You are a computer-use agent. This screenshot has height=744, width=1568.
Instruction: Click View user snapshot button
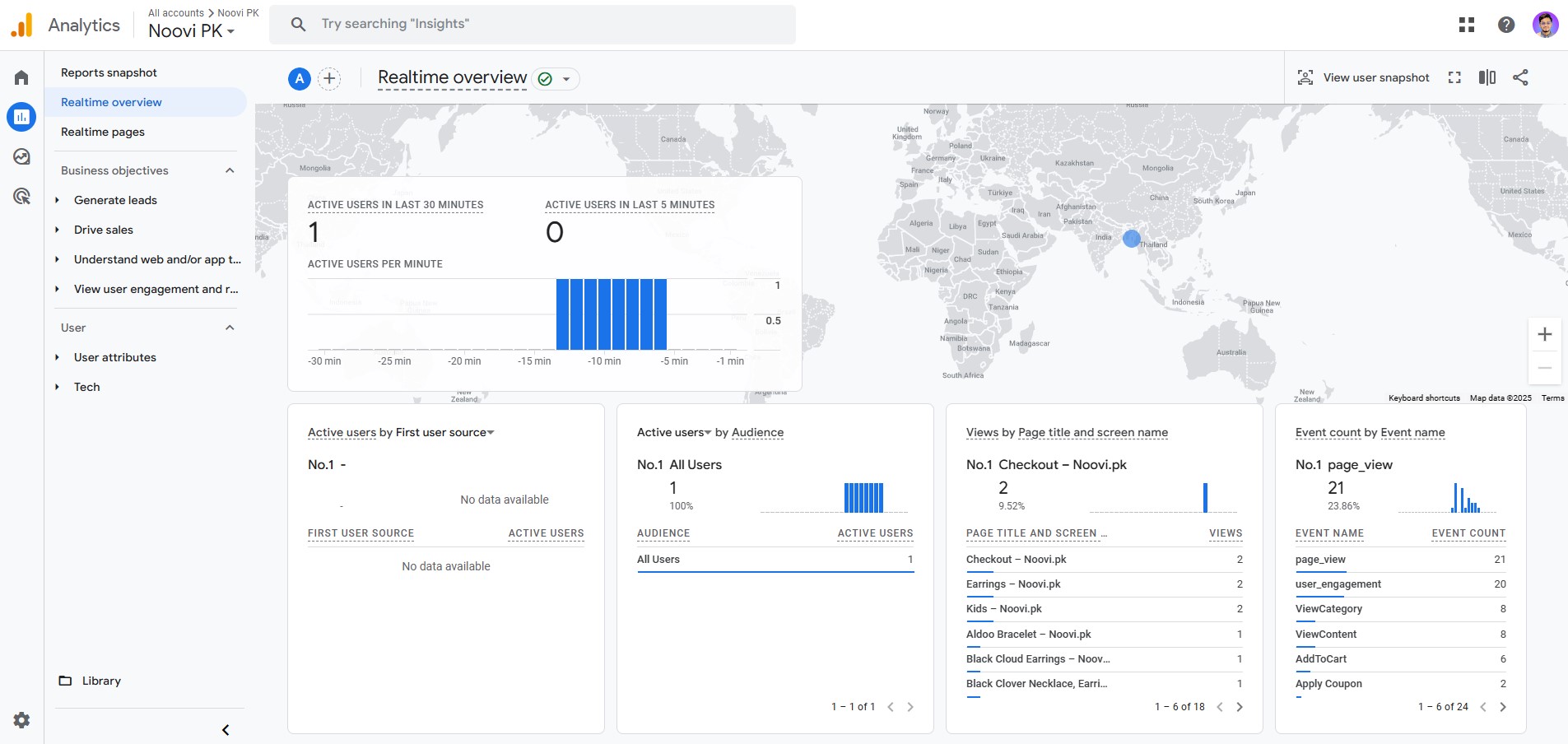(1363, 77)
